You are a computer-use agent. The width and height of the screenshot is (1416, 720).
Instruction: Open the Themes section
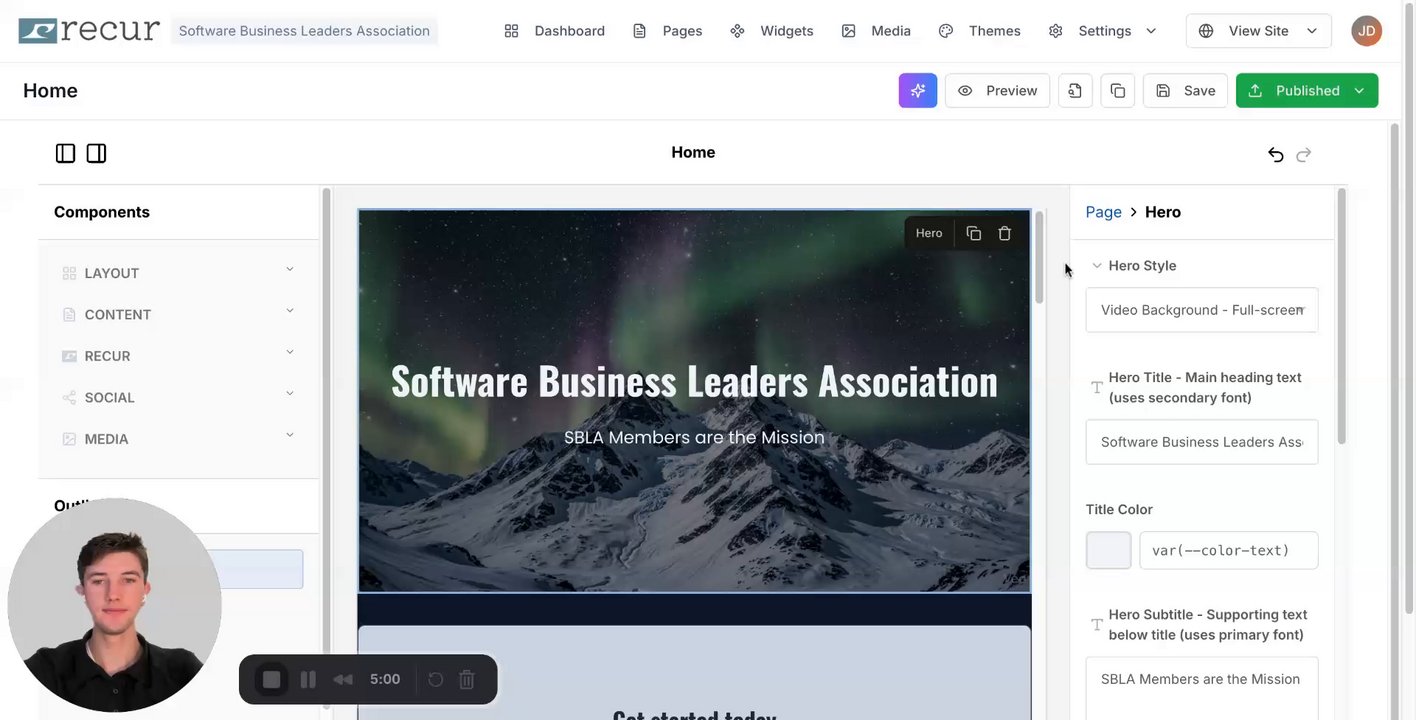(980, 31)
